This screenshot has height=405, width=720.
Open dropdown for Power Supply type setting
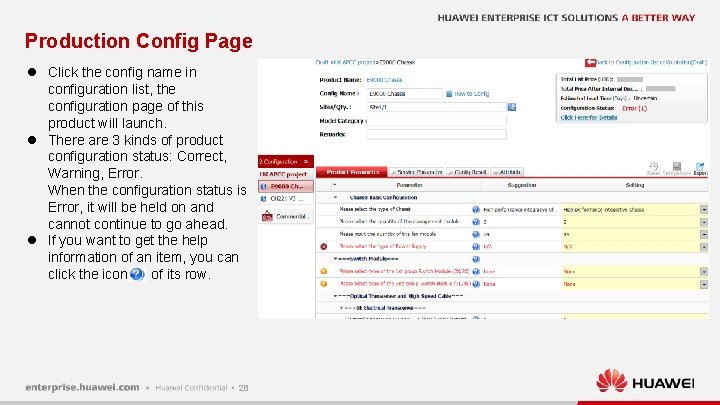point(703,247)
